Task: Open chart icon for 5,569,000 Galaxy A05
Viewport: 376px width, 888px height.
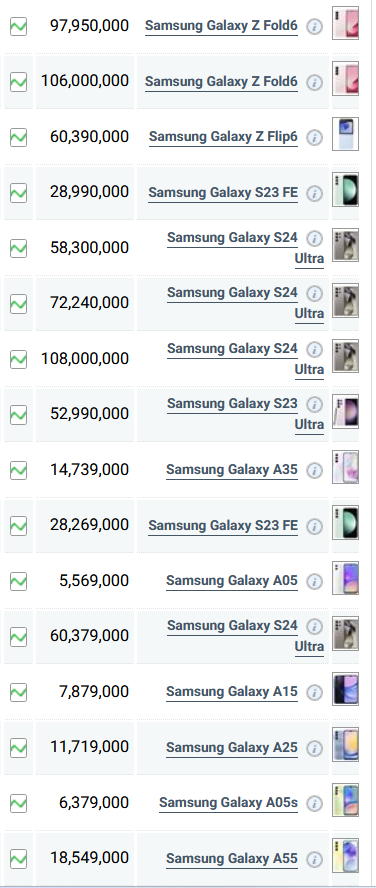Action: tap(19, 582)
